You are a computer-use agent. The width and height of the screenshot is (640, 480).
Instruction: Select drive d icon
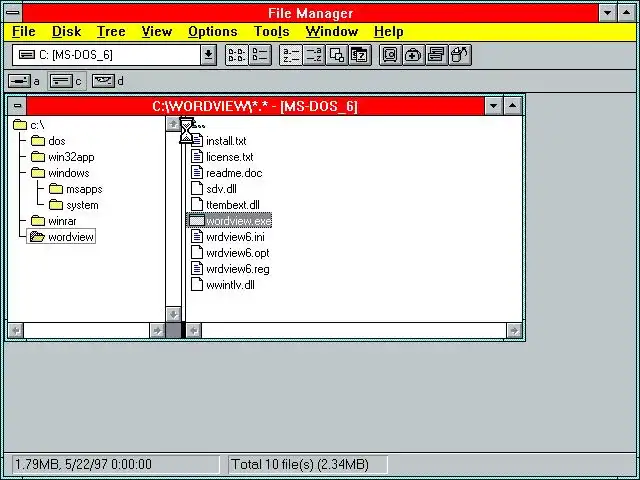[103, 81]
